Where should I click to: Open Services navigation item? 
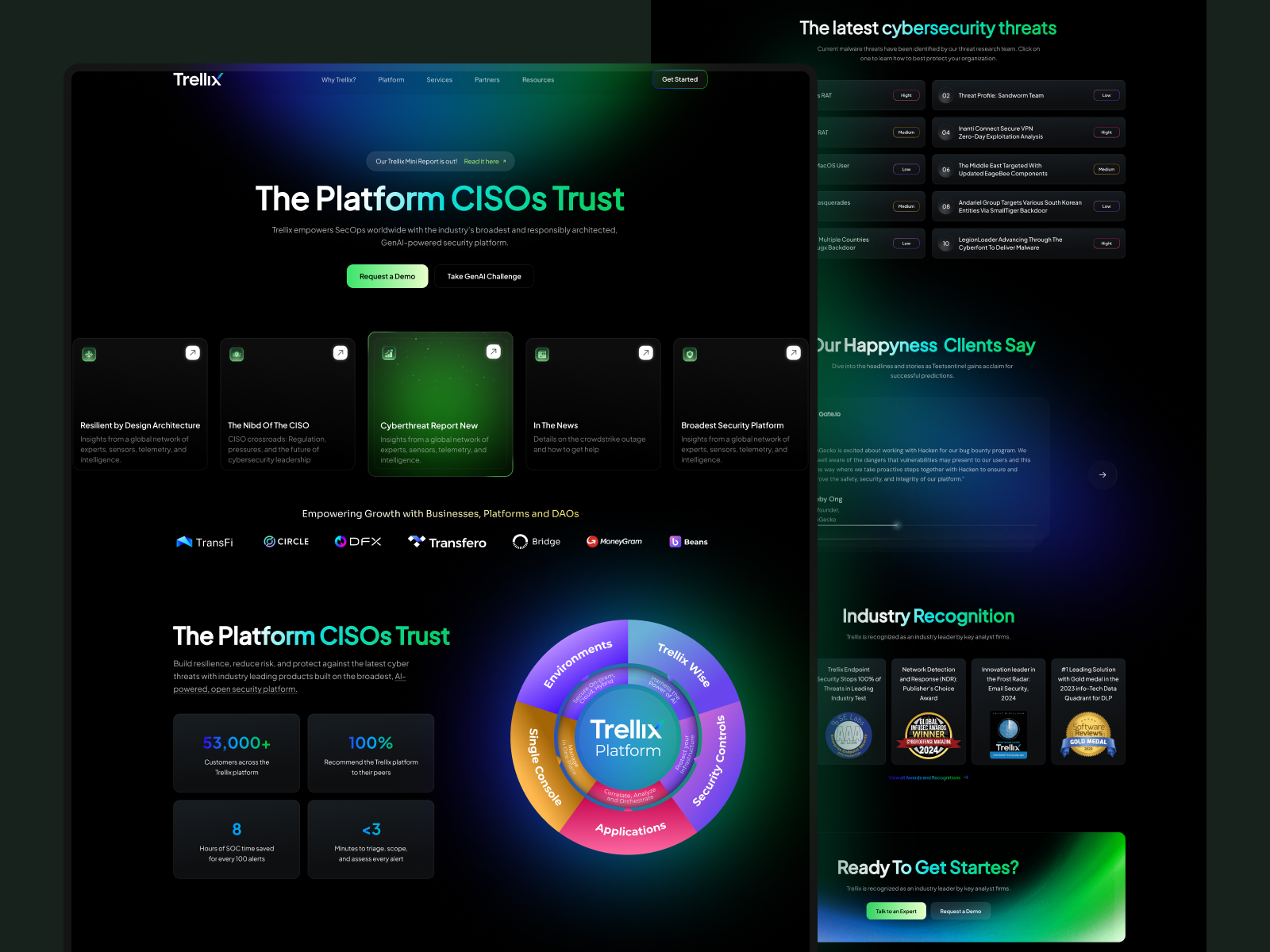tap(439, 80)
